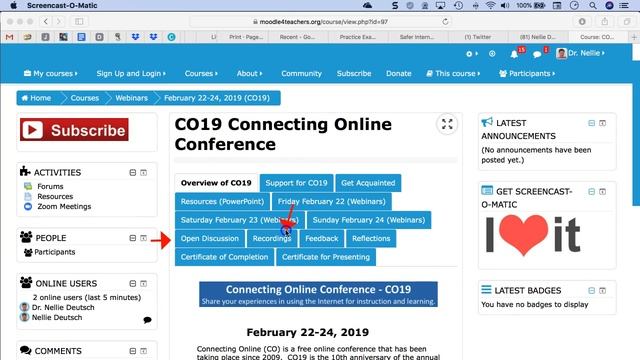
Task: Collapse the Get Screencast-O-Matic block
Action: click(x=591, y=191)
